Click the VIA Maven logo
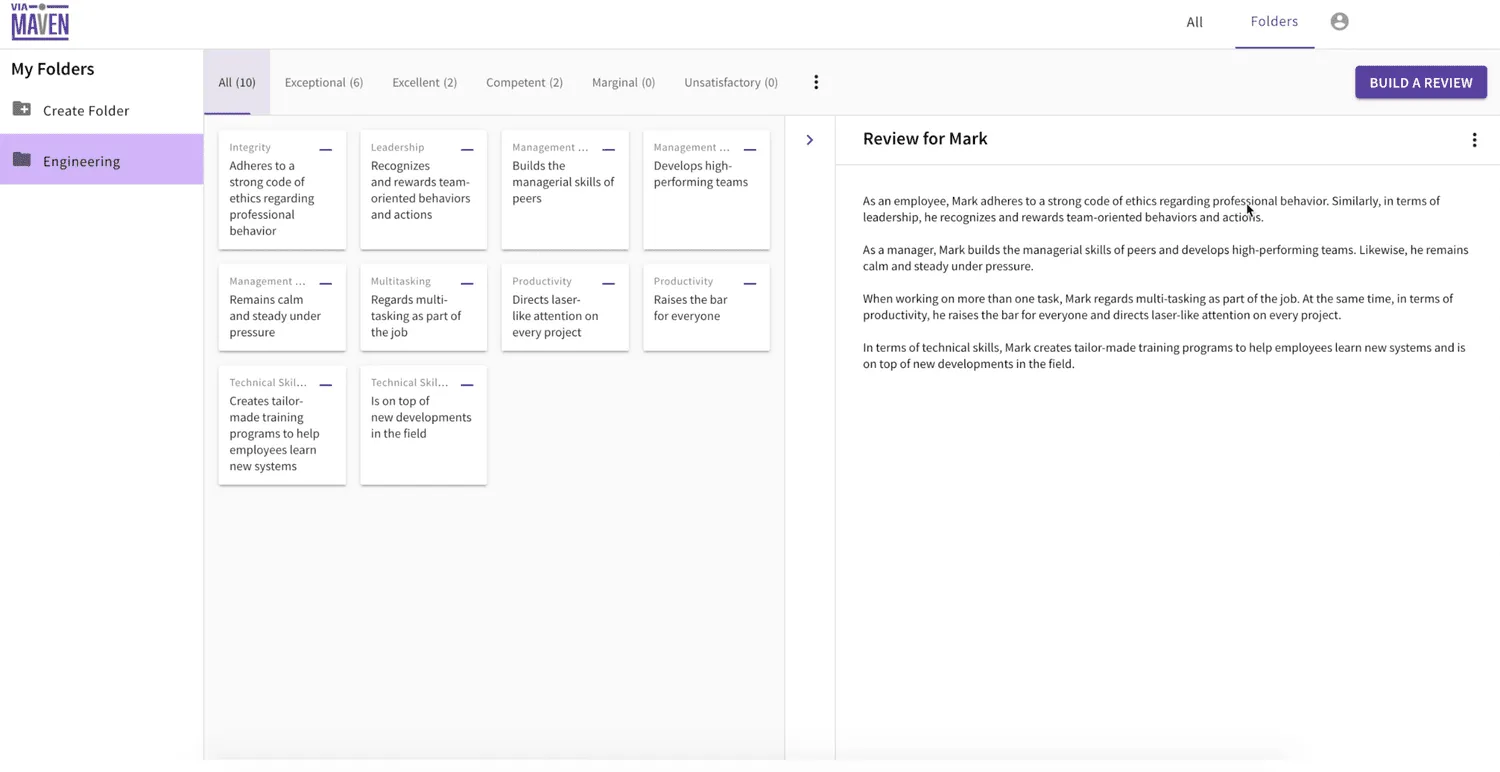 point(39,20)
